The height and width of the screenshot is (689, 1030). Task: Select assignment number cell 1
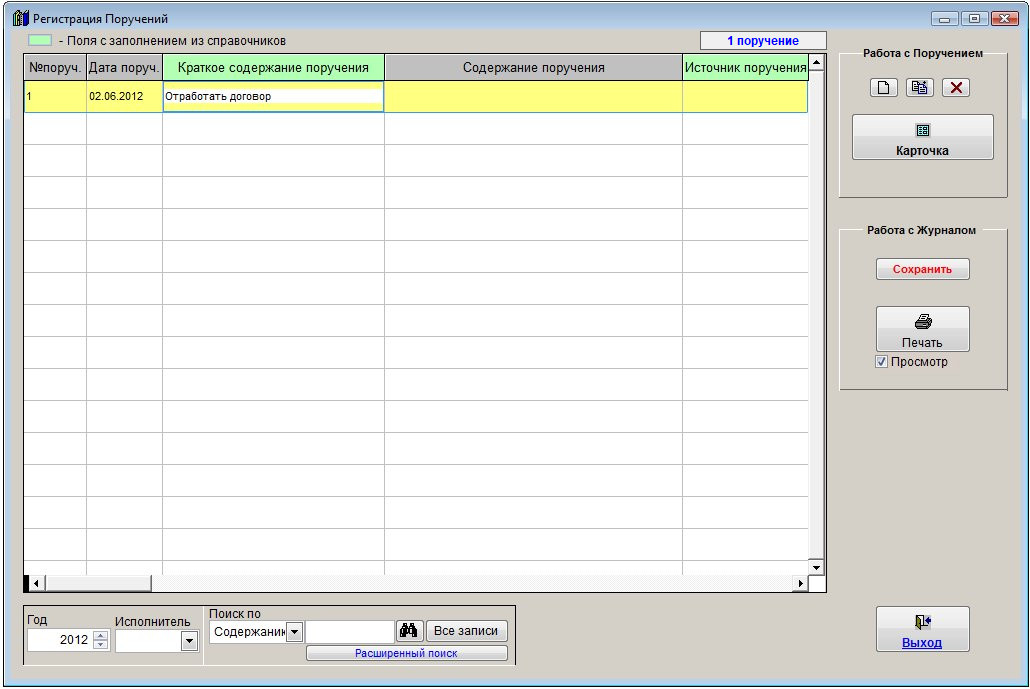click(x=55, y=97)
